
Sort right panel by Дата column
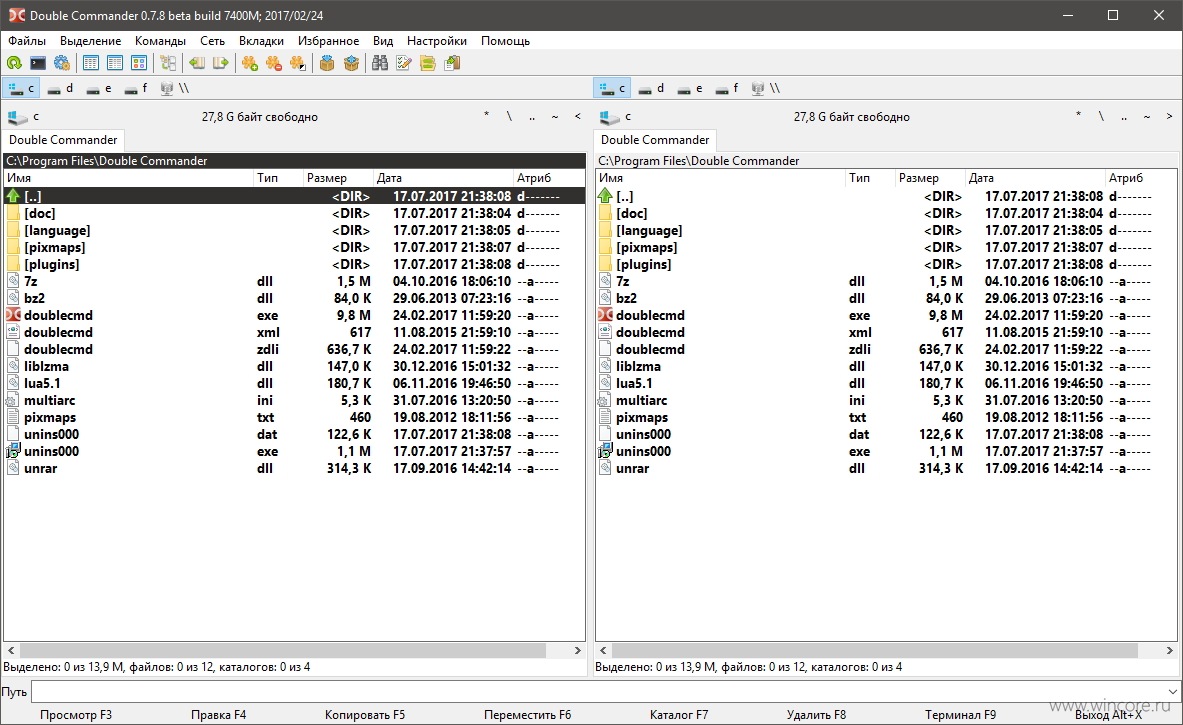[1034, 178]
